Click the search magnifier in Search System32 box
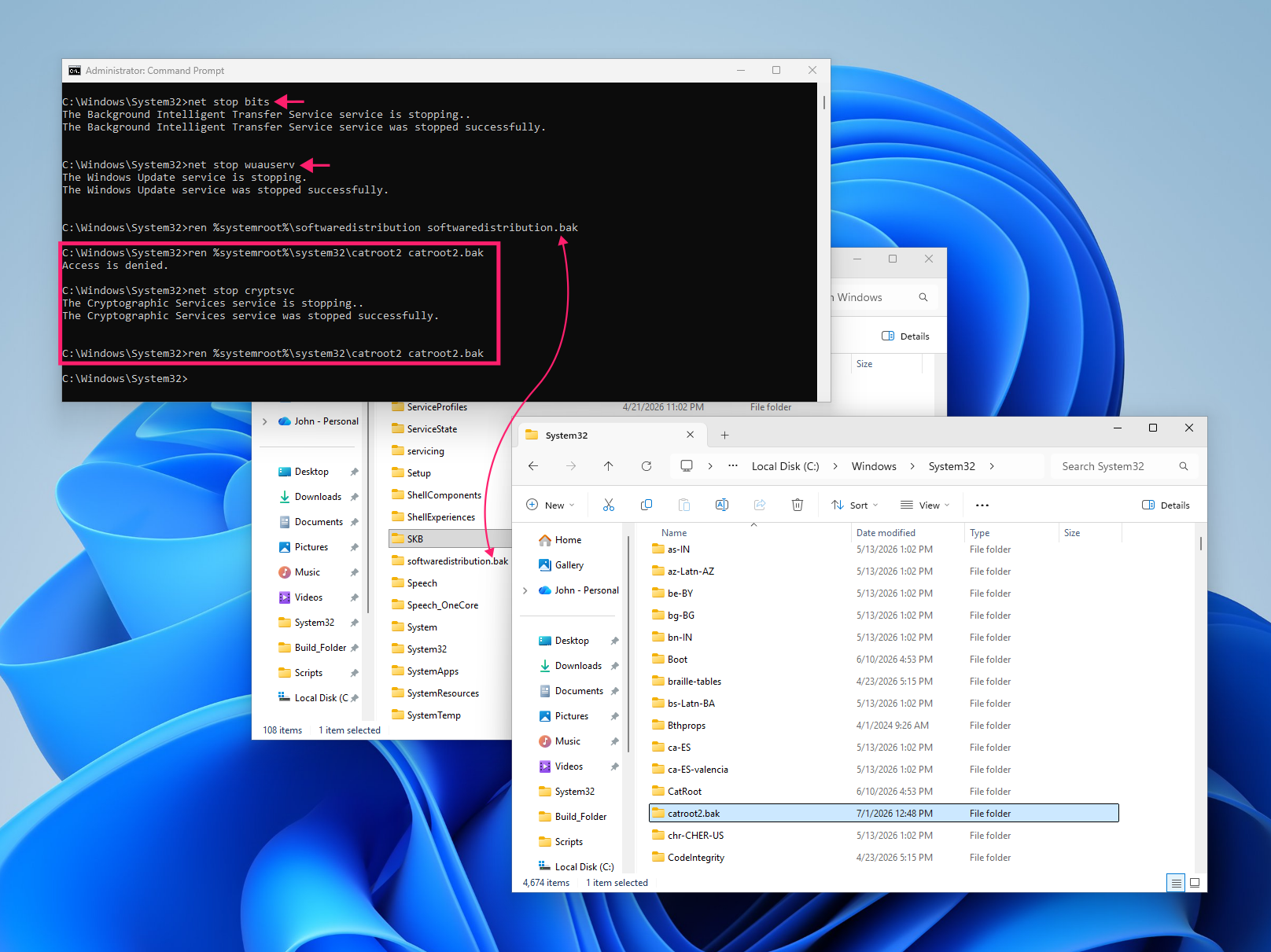This screenshot has width=1271, height=952. pyautogui.click(x=1184, y=466)
